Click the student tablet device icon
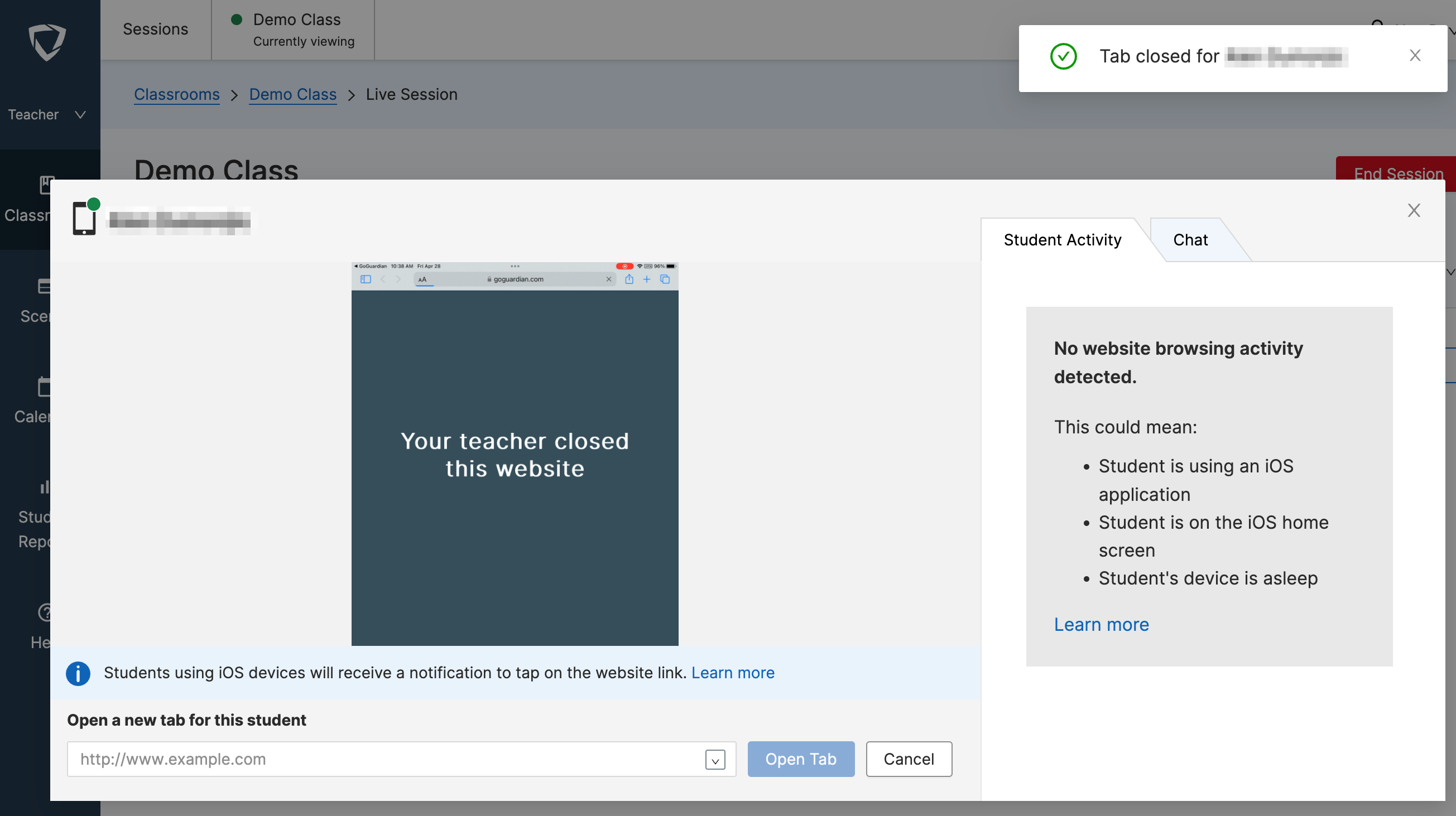The image size is (1456, 816). click(x=84, y=219)
